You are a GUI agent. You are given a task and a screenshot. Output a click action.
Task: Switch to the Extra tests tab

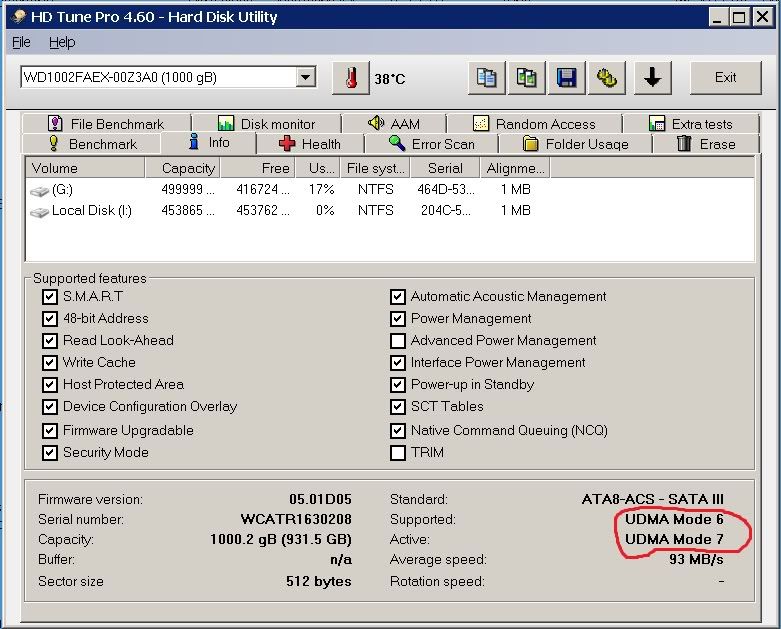pyautogui.click(x=691, y=124)
